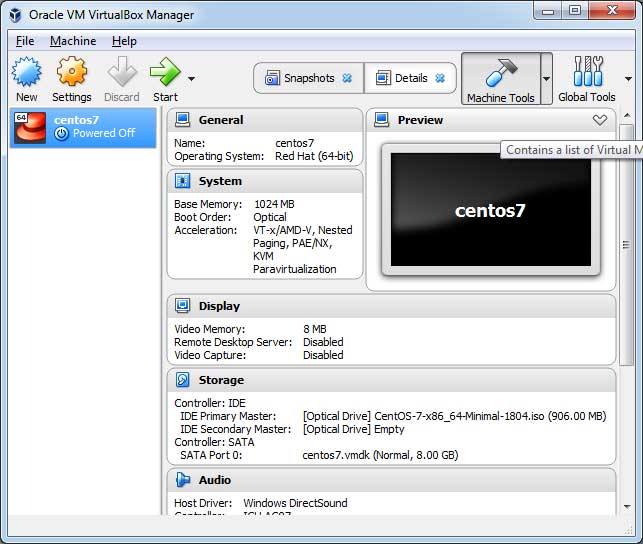Click the scrollbar up arrow
The width and height of the screenshot is (643, 544).
tap(627, 116)
